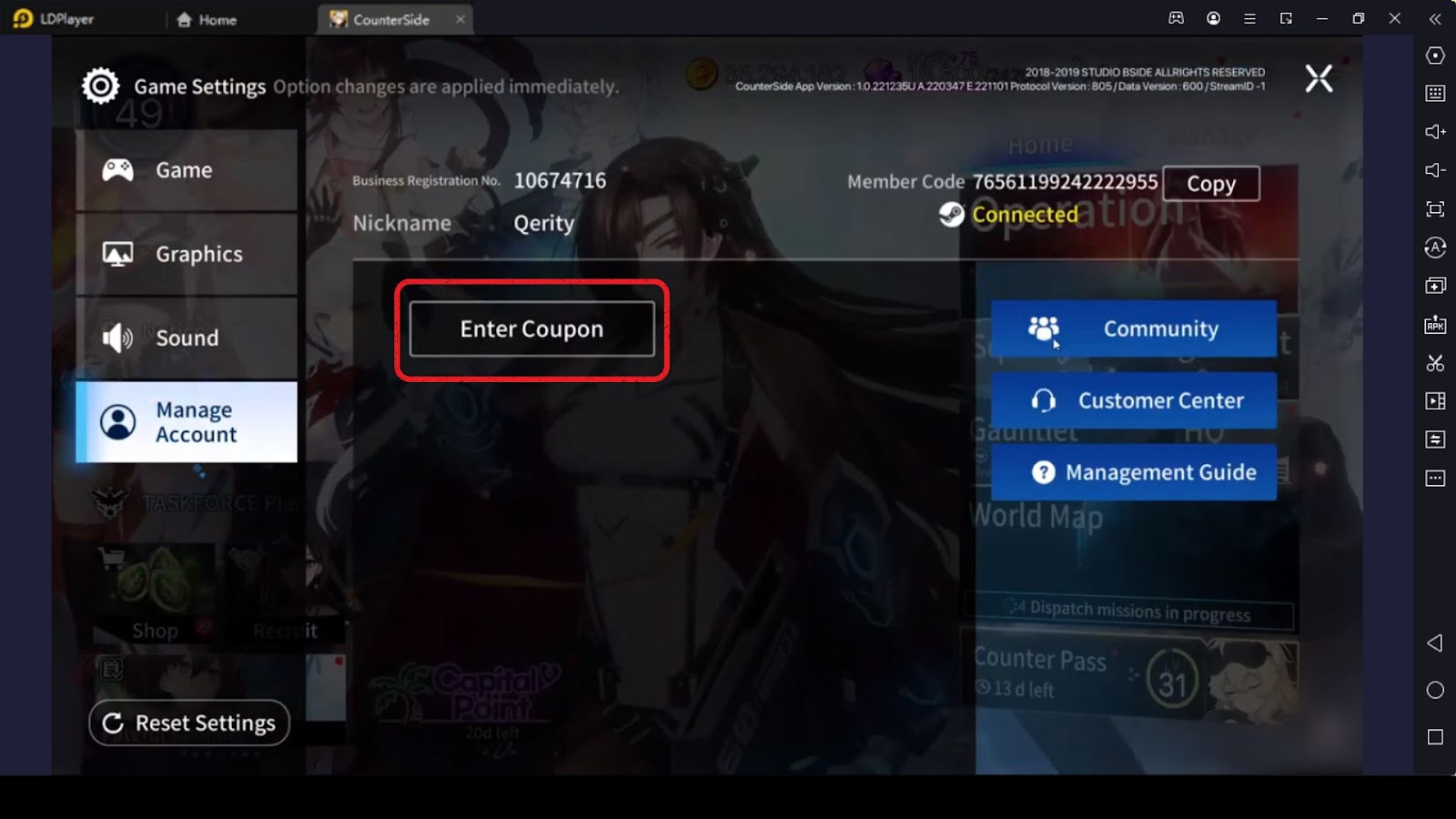Open the Customer Center
This screenshot has width=1456, height=819.
1134,400
